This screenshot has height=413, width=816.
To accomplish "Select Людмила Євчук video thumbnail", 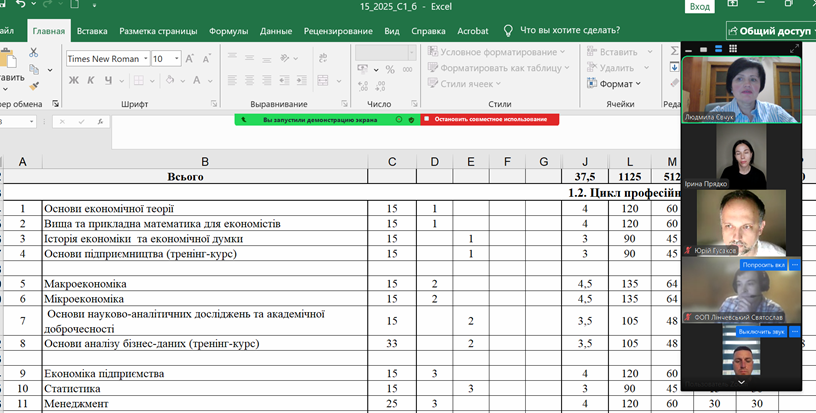I will click(x=741, y=89).
